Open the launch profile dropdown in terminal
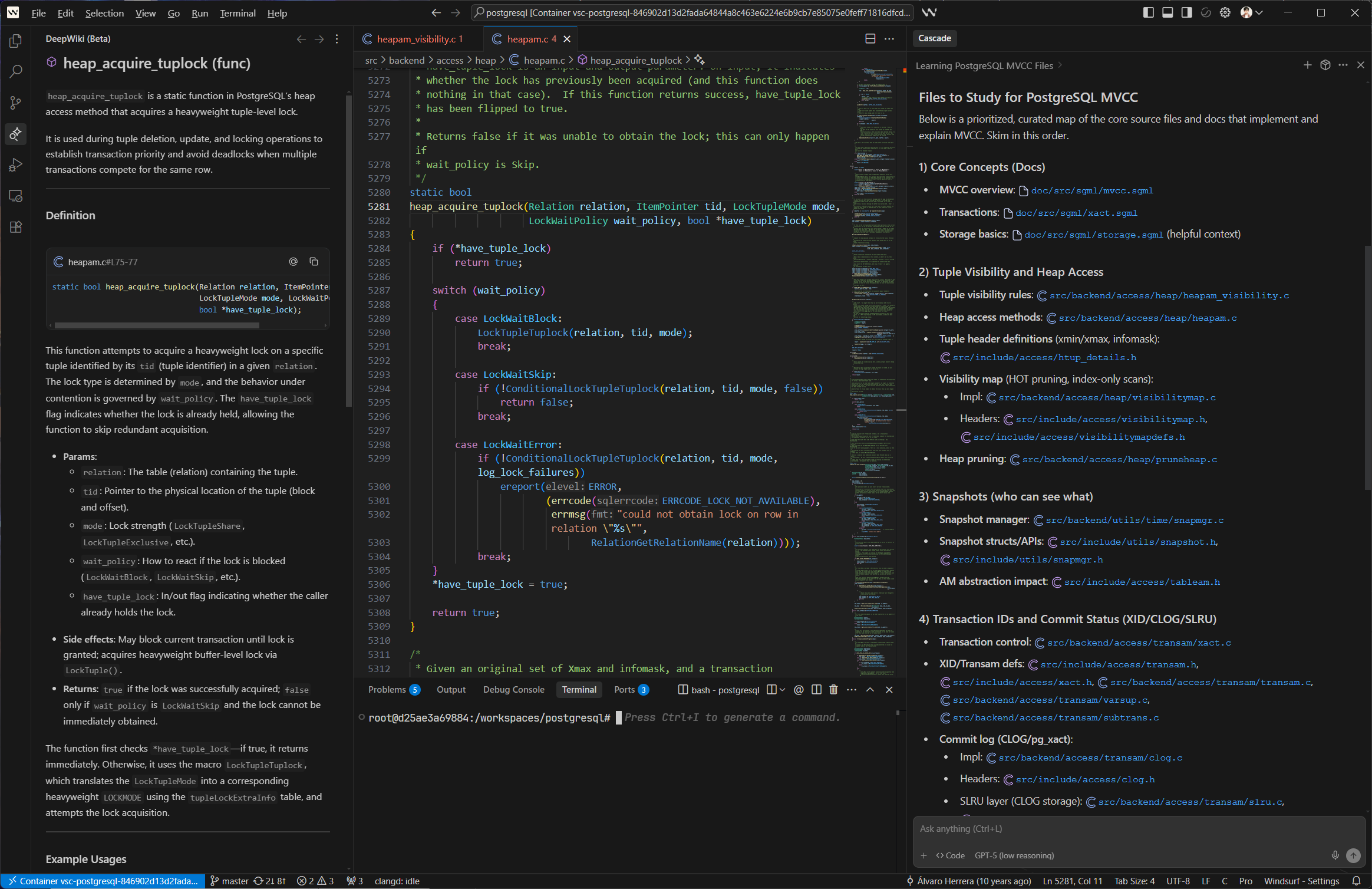The width and height of the screenshot is (1372, 889). [x=783, y=690]
